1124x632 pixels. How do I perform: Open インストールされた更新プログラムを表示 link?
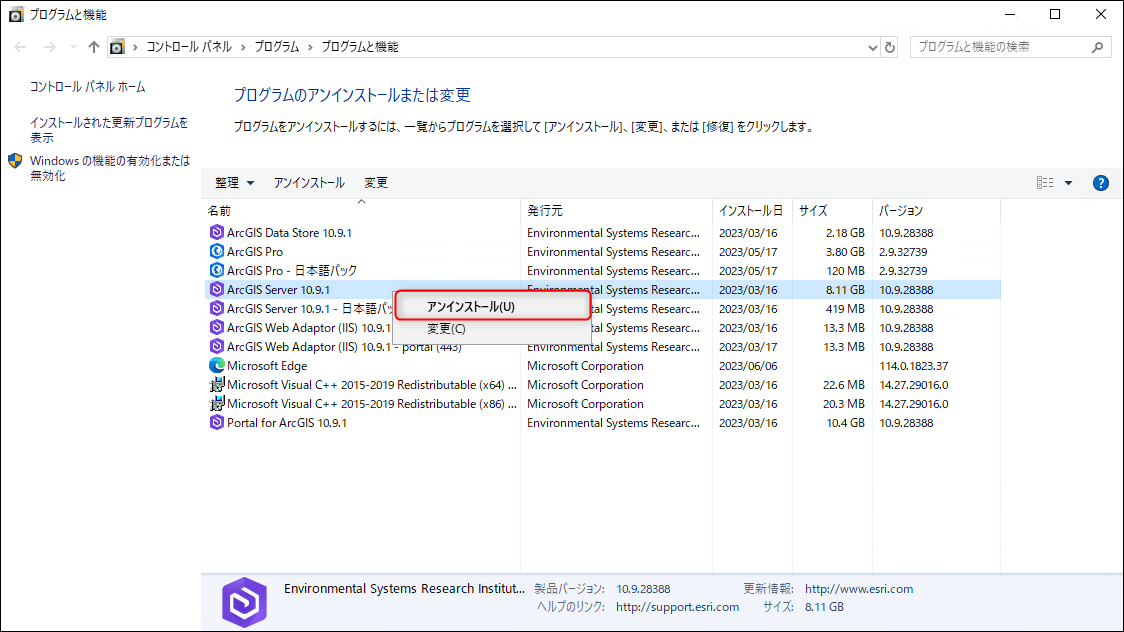tap(109, 130)
